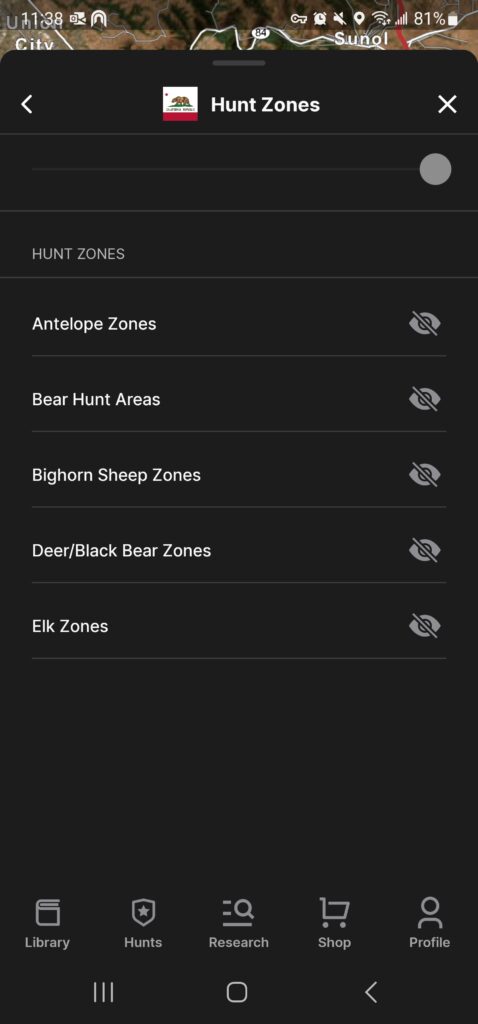Unhide Bighorn Sheep Zones layer

[425, 475]
